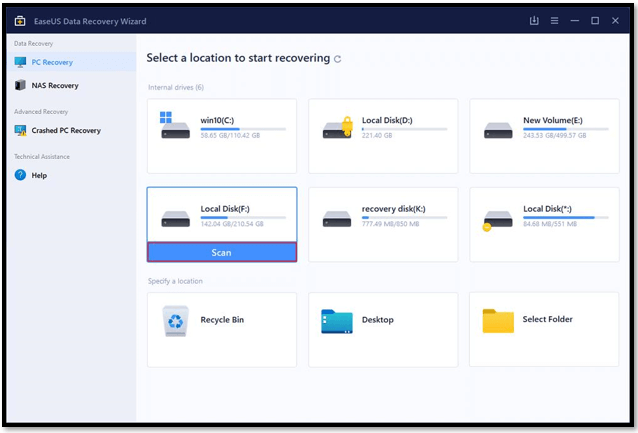The height and width of the screenshot is (433, 638).
Task: Click recovery disk(K:) drive icon
Action: pyautogui.click(x=336, y=219)
